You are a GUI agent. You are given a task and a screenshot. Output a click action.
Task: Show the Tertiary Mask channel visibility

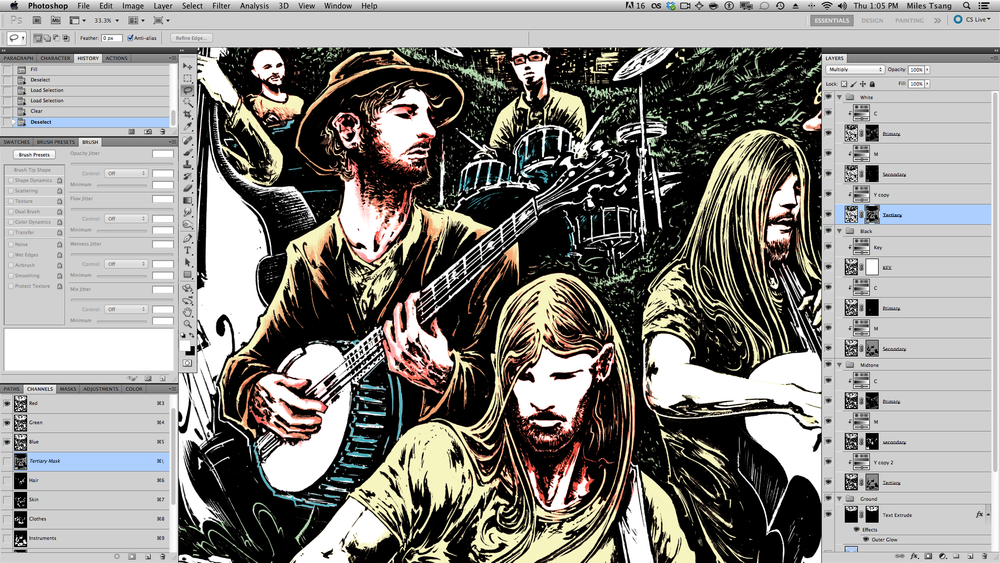click(x=7, y=461)
